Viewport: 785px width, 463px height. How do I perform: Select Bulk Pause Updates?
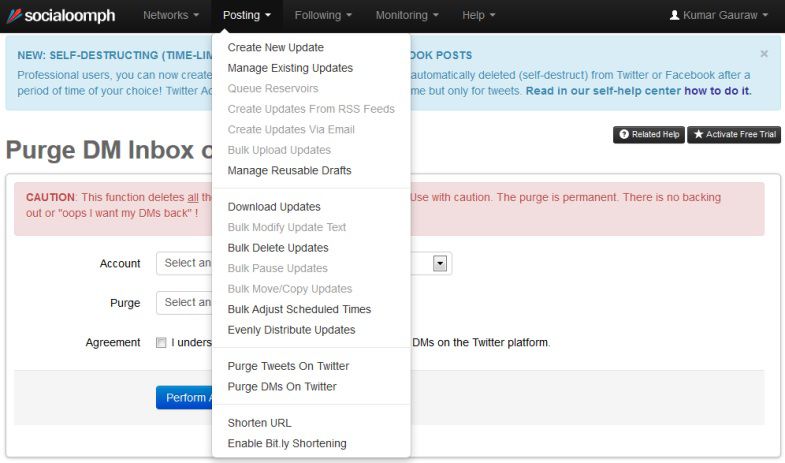[x=277, y=268]
